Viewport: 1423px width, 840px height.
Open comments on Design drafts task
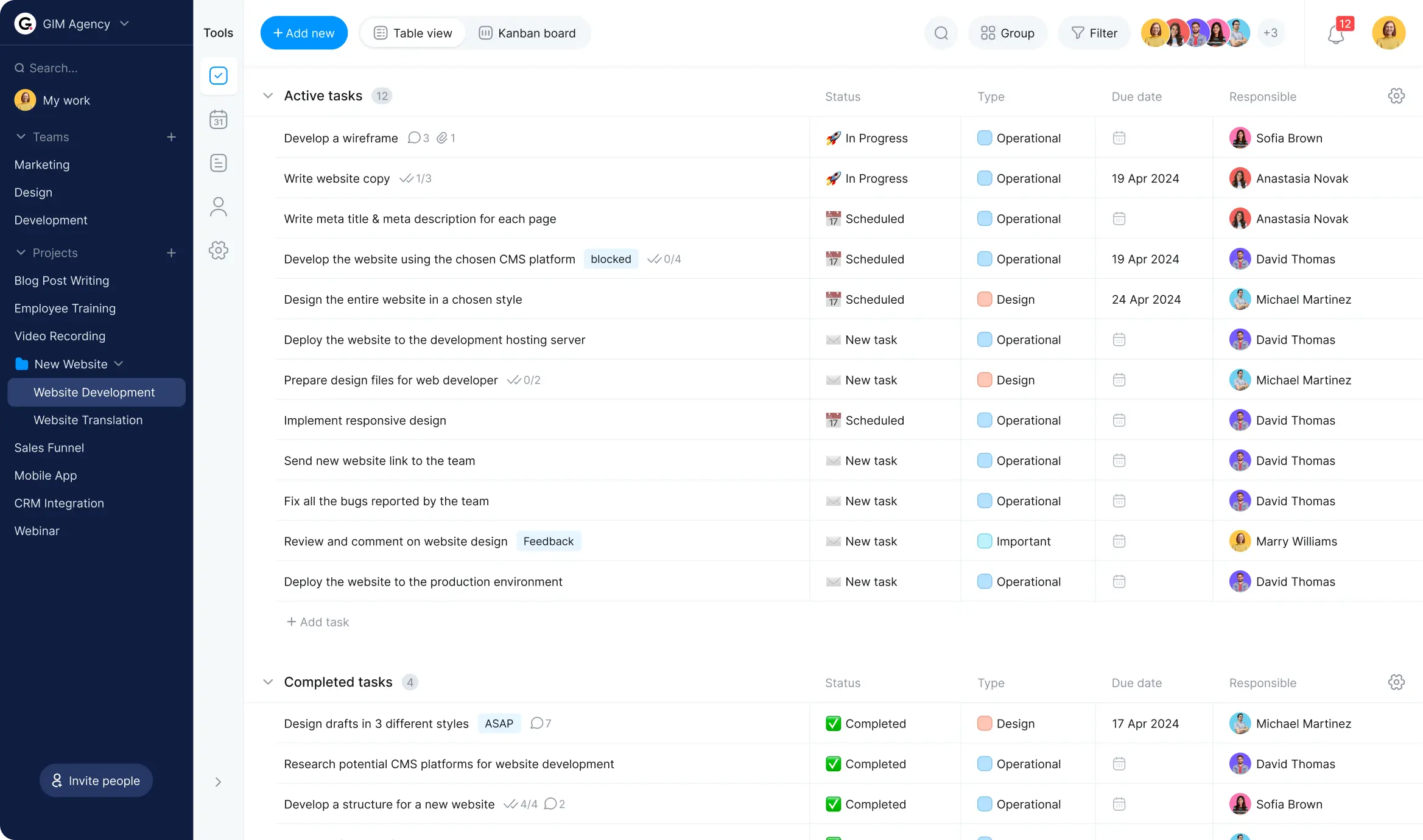pyautogui.click(x=541, y=724)
